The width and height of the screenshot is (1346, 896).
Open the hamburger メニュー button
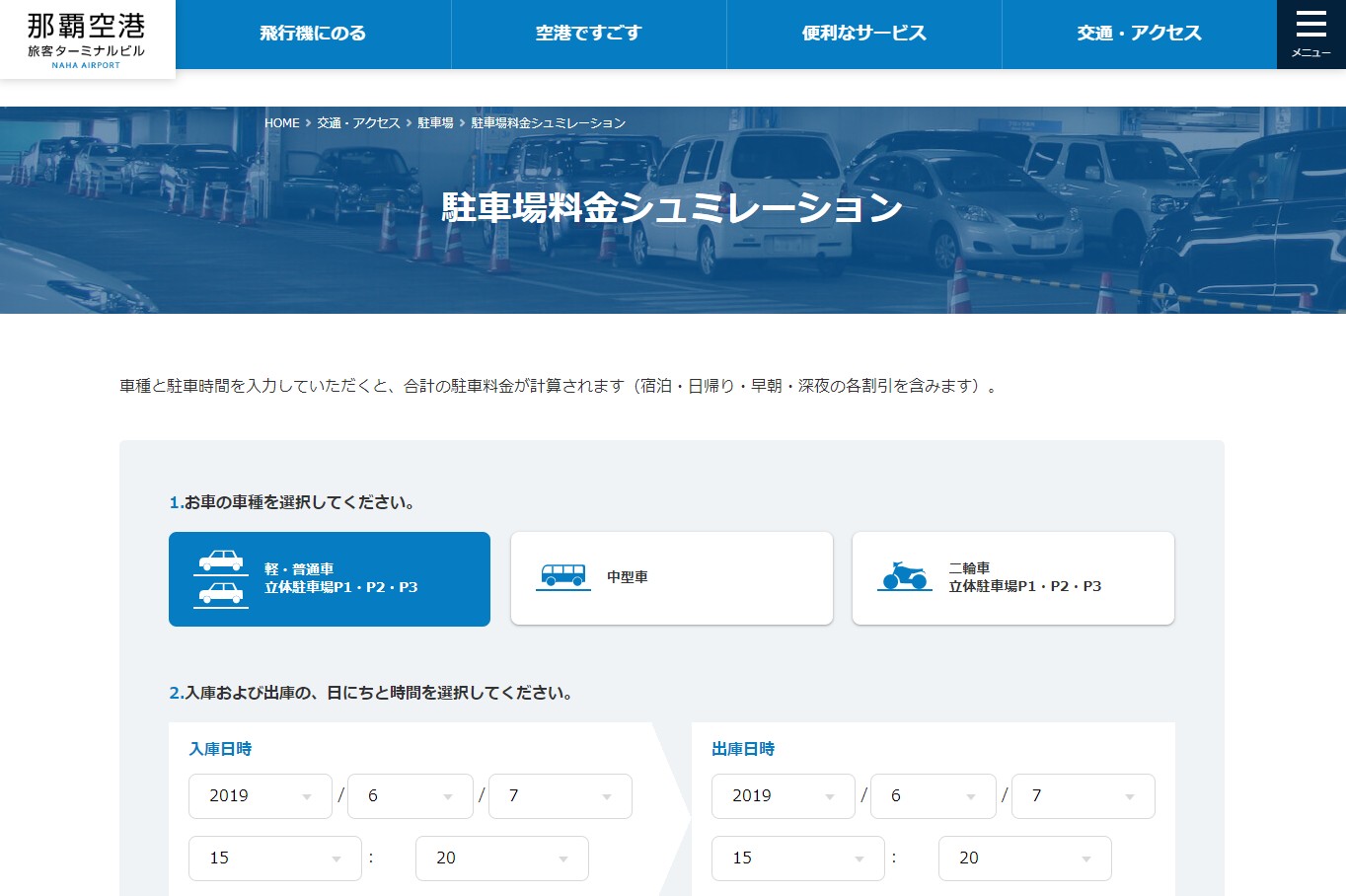point(1310,35)
